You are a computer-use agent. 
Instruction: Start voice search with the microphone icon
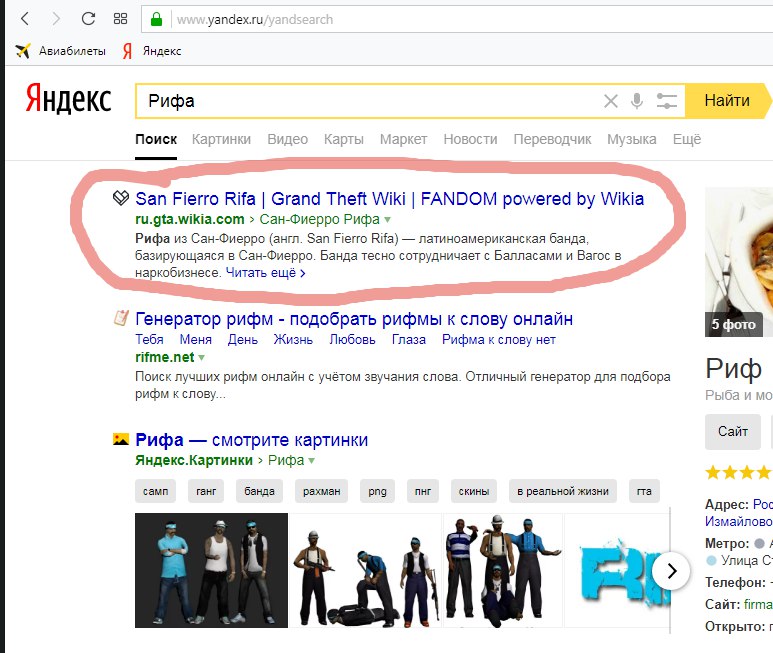(x=637, y=101)
